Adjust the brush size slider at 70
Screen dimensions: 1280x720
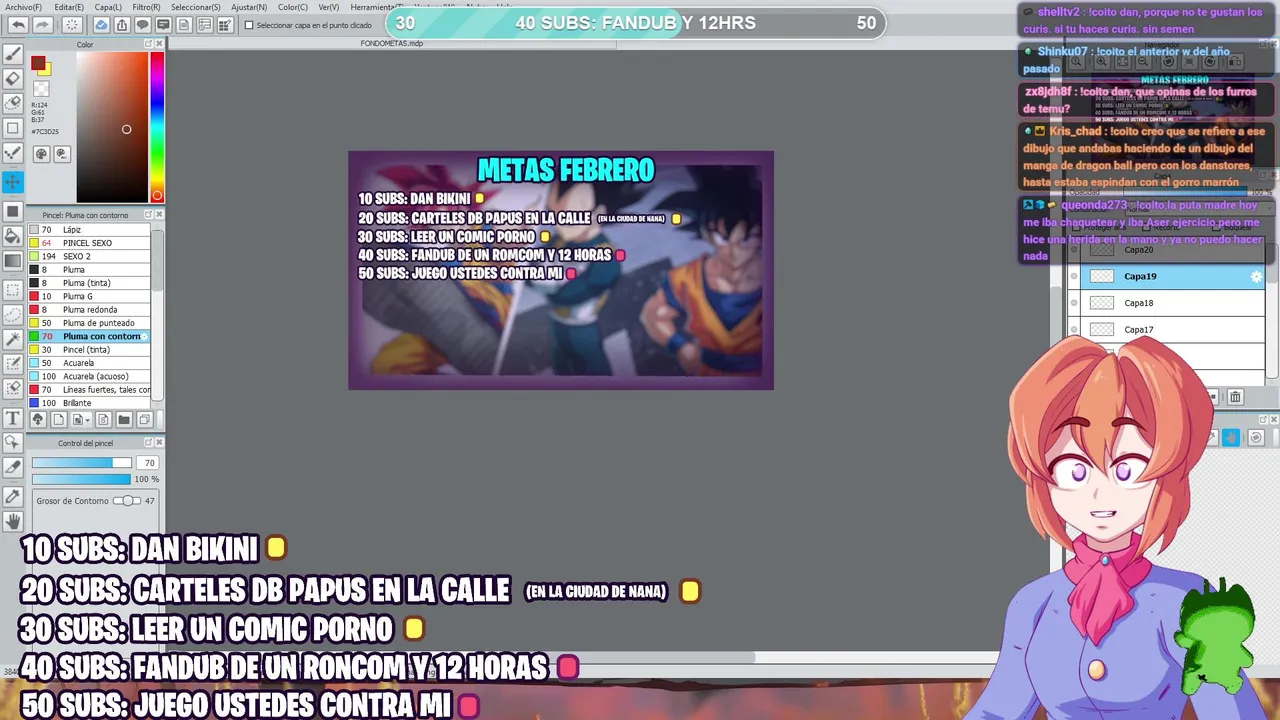[81, 463]
